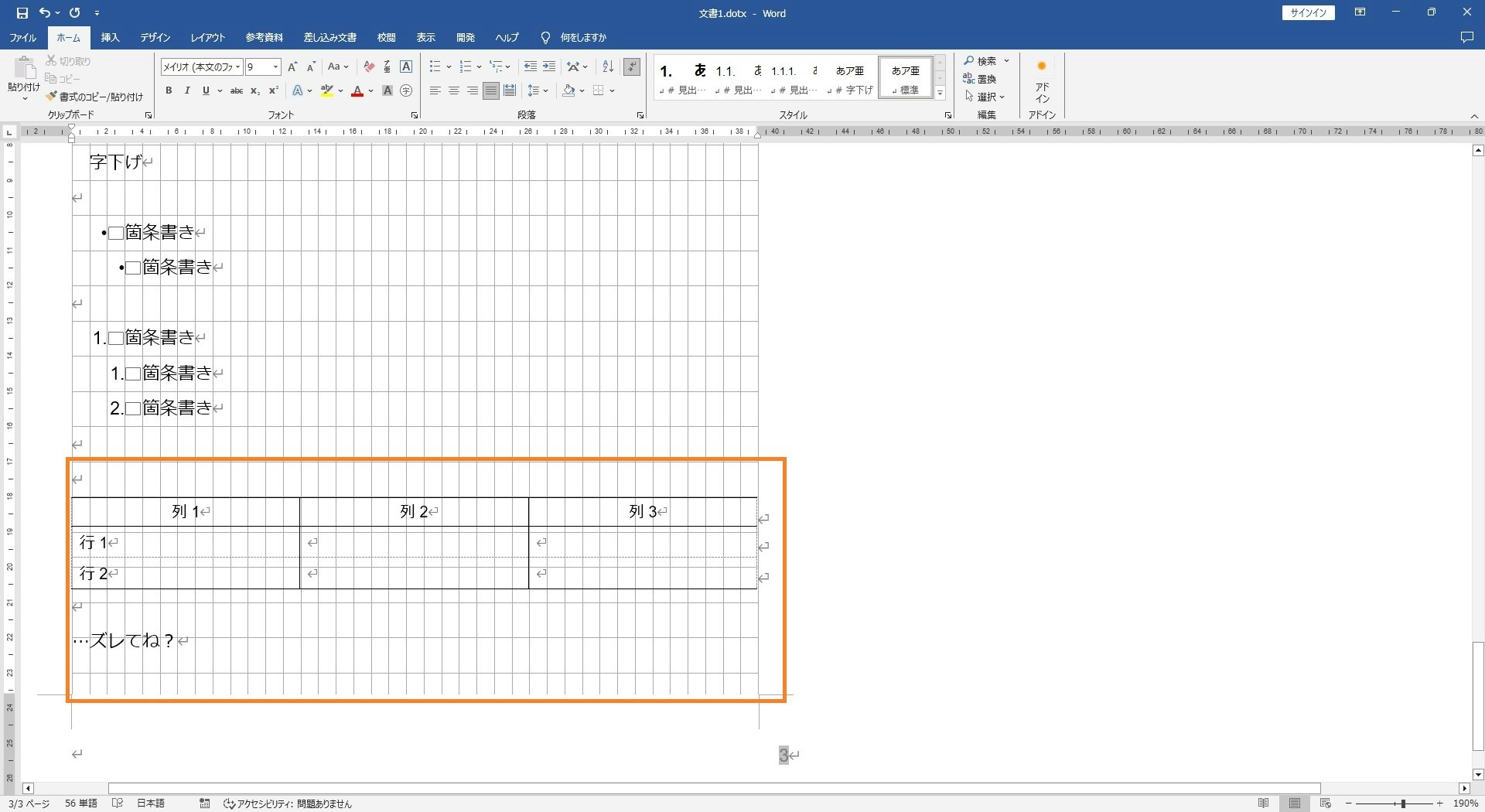
Task: Toggle justify alignment in the paragraph group
Action: (x=491, y=90)
